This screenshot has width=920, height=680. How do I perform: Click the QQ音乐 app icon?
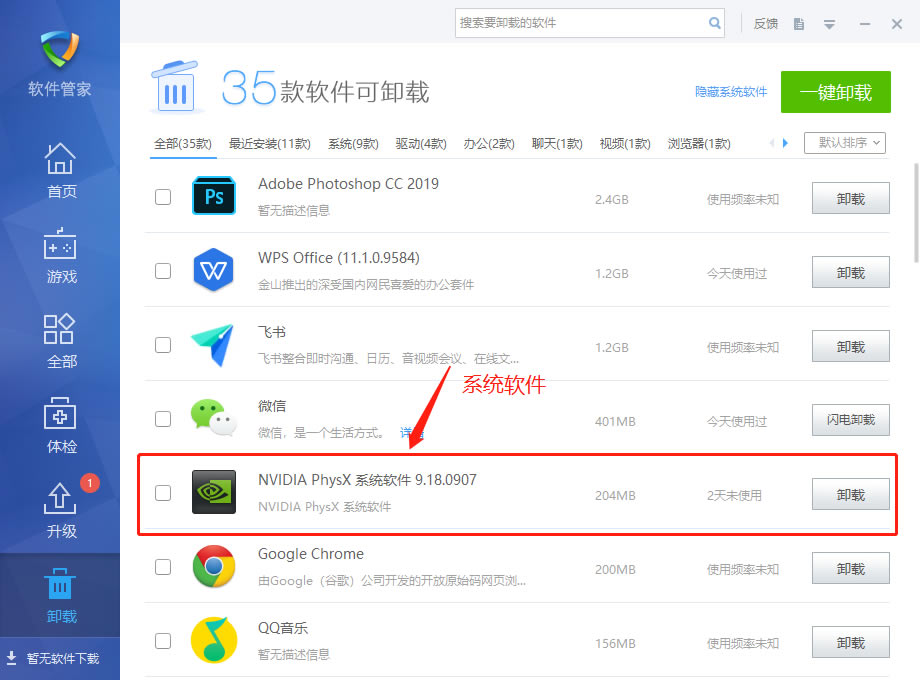click(214, 640)
